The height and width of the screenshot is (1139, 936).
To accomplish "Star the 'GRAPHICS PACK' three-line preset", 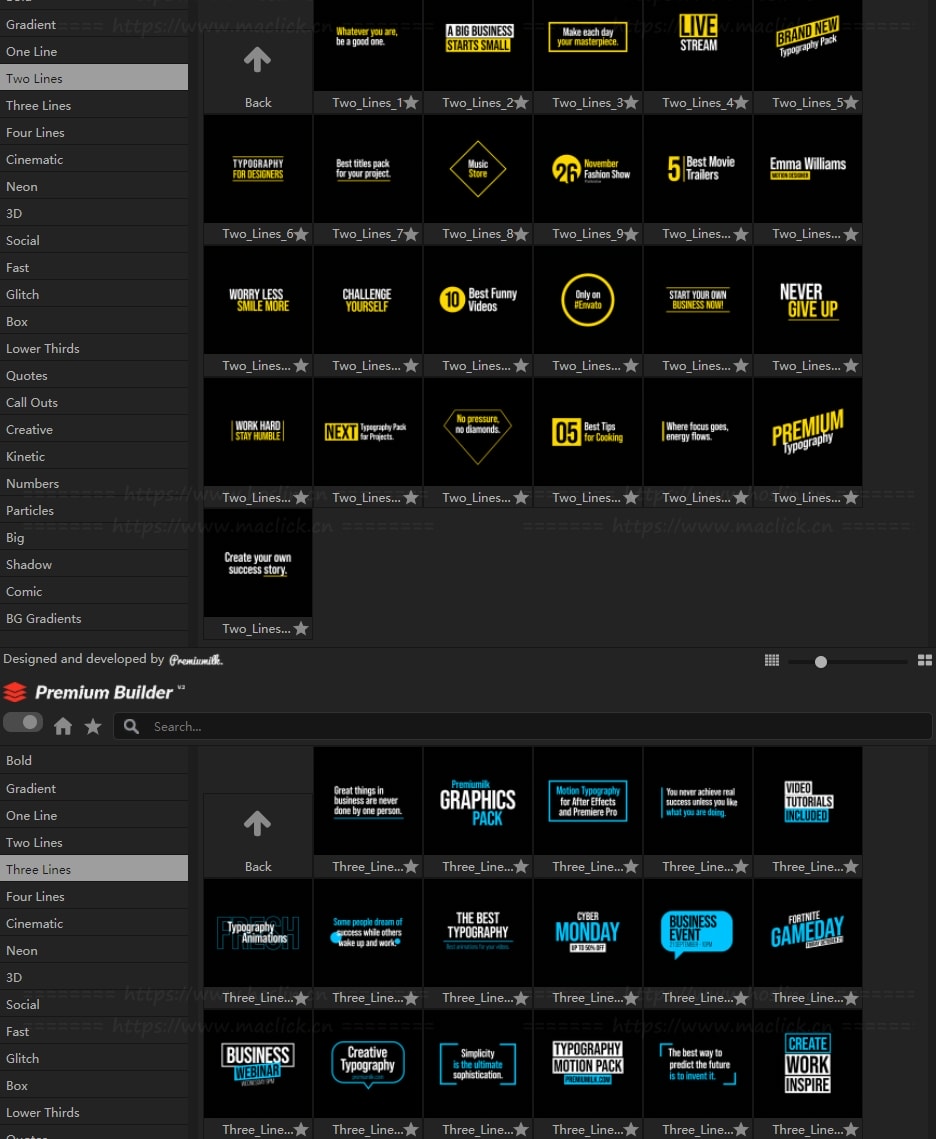I will [521, 867].
